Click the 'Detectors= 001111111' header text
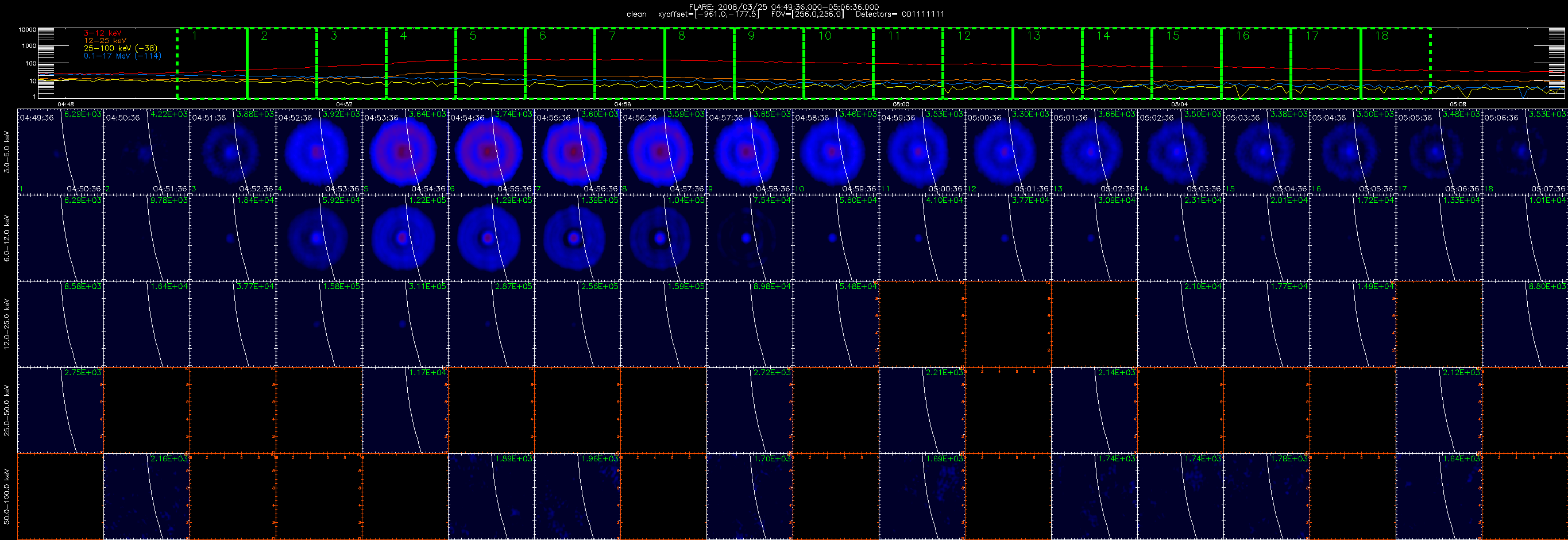This screenshot has height=540, width=1568. click(x=899, y=14)
